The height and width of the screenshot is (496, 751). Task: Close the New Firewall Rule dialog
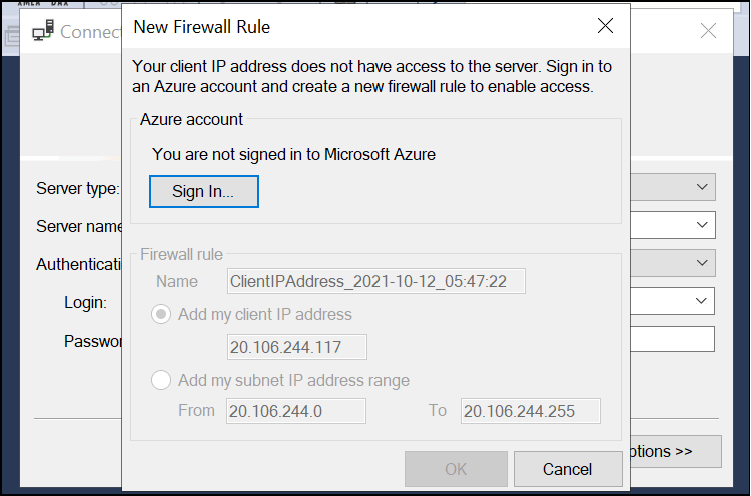(x=605, y=26)
